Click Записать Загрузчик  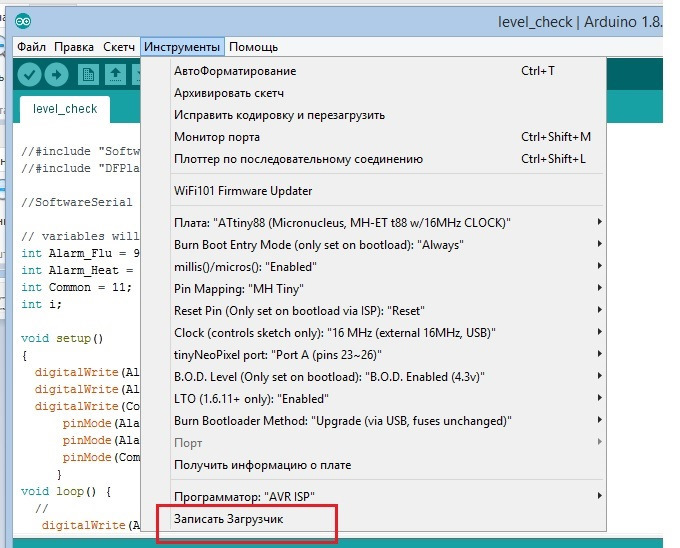point(373,519)
